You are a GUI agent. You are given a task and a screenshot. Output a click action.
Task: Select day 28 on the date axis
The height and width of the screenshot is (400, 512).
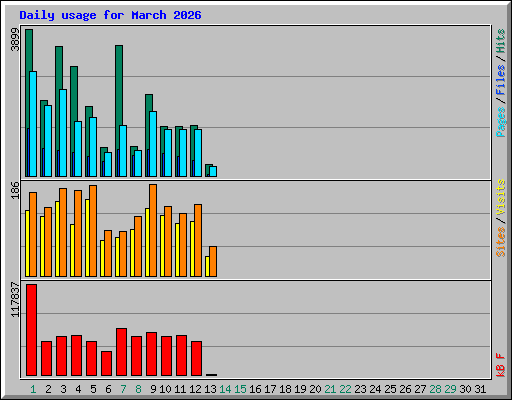[435, 389]
